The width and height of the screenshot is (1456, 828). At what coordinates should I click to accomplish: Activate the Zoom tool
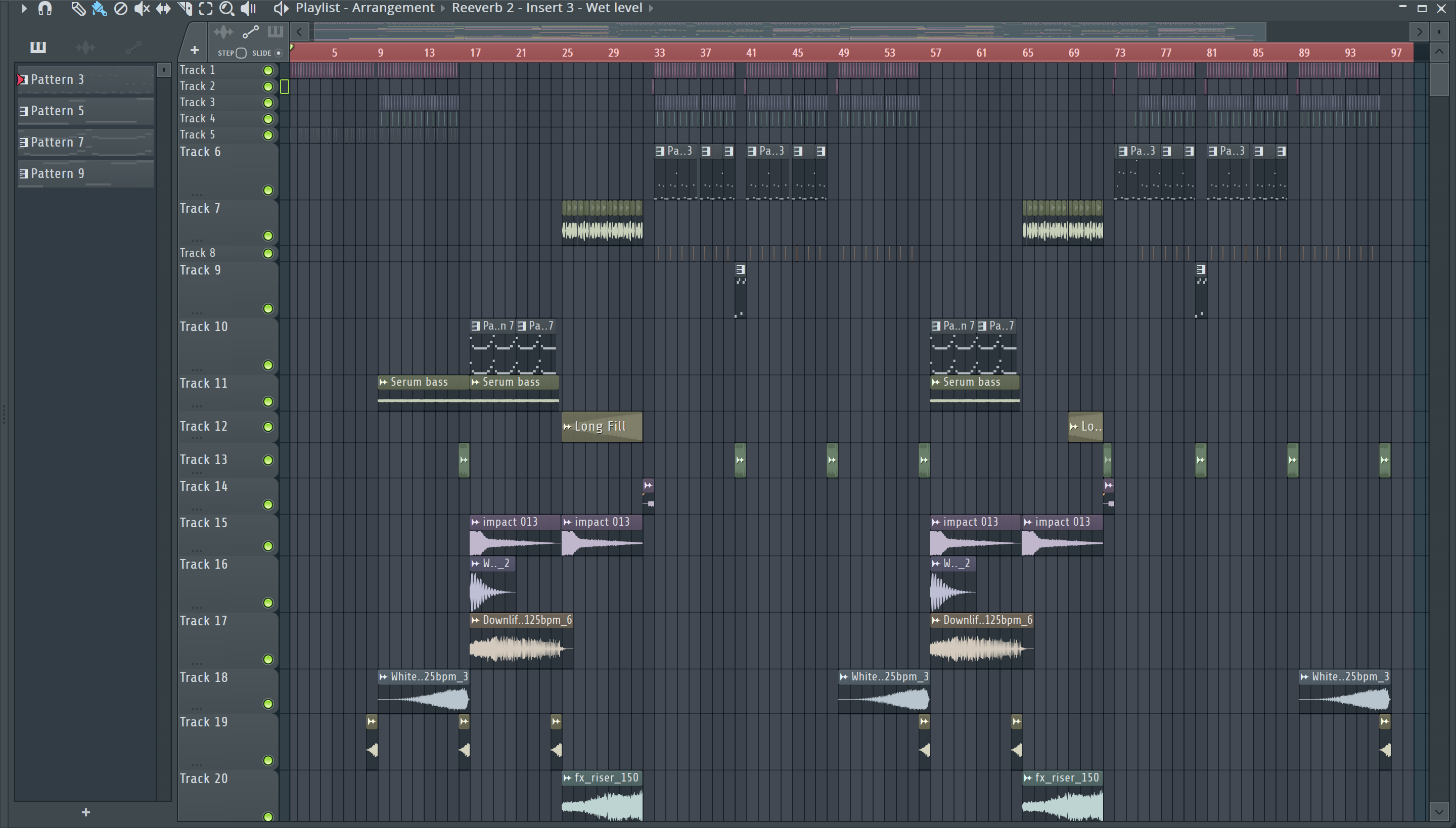227,8
